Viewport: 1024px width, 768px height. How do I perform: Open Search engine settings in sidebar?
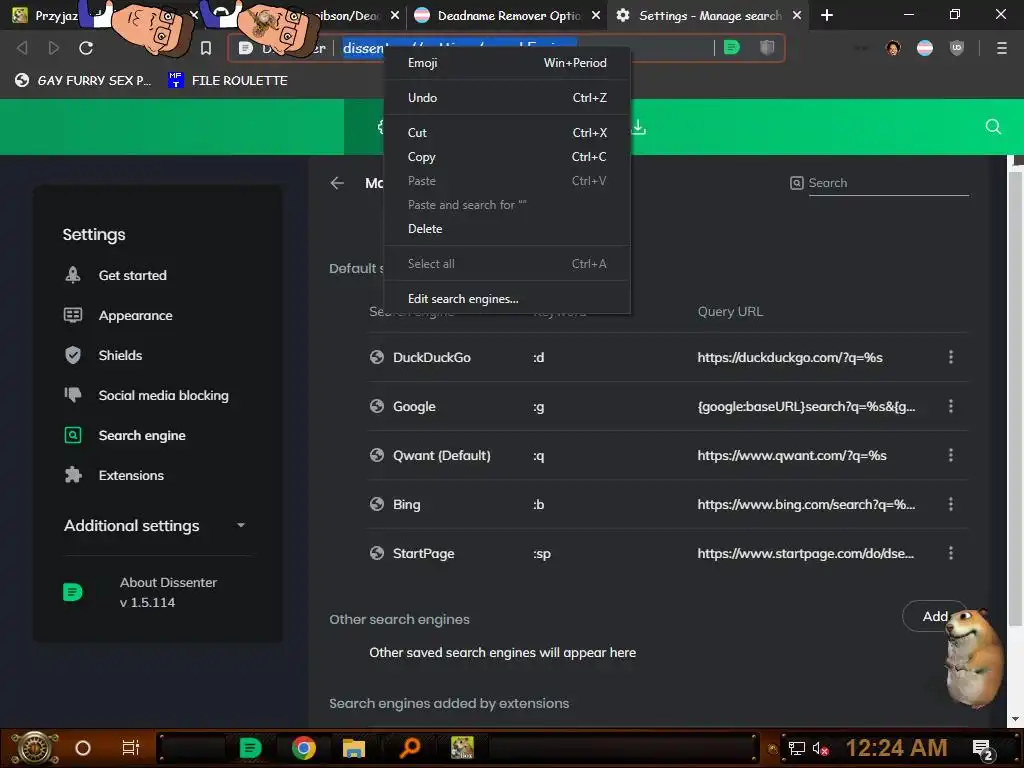[x=142, y=435]
